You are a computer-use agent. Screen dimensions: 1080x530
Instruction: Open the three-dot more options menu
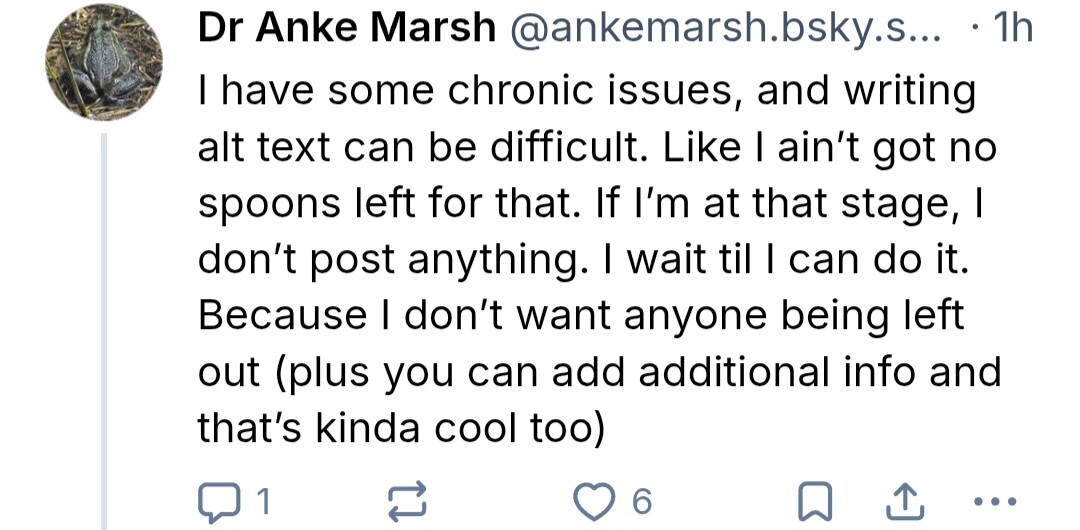(993, 497)
